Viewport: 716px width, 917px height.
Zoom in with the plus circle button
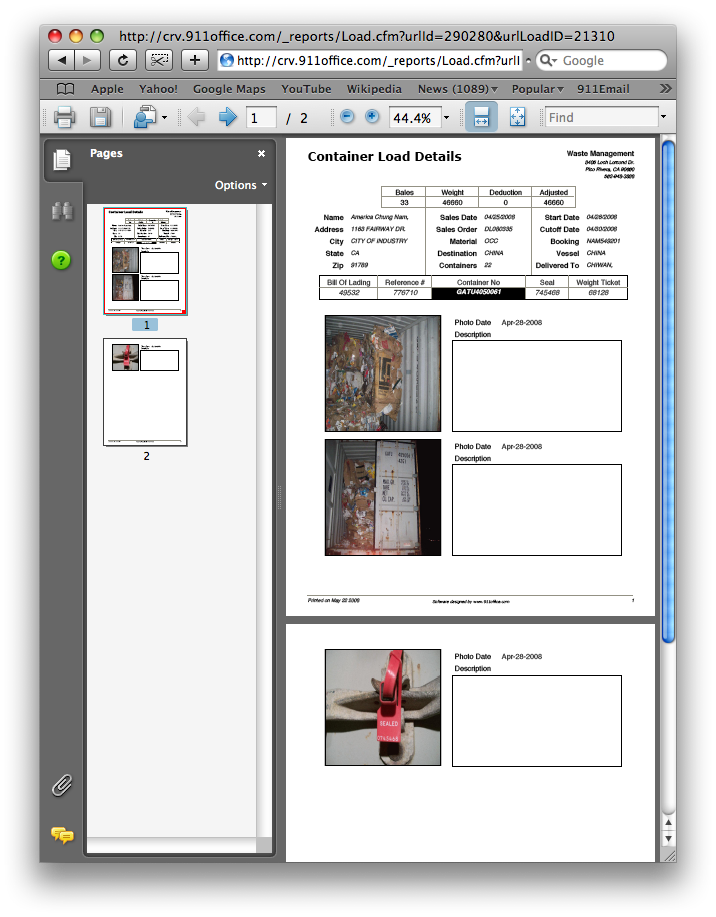tap(372, 116)
